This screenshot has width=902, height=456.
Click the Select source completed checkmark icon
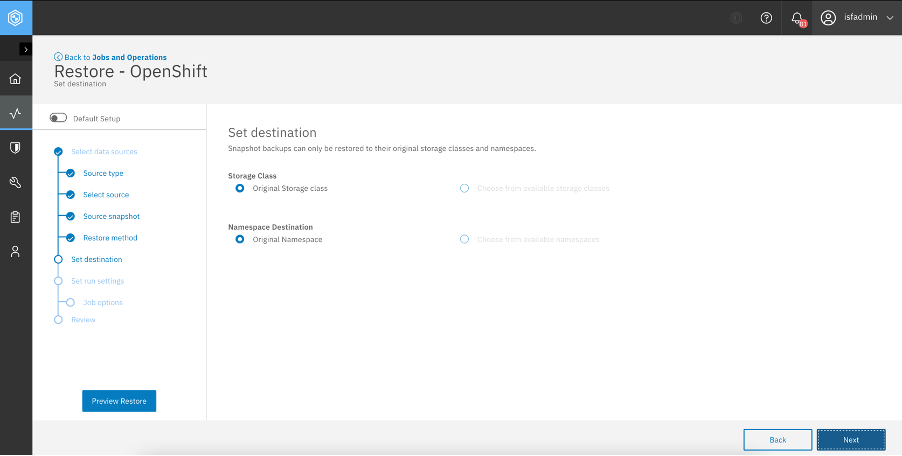70,195
